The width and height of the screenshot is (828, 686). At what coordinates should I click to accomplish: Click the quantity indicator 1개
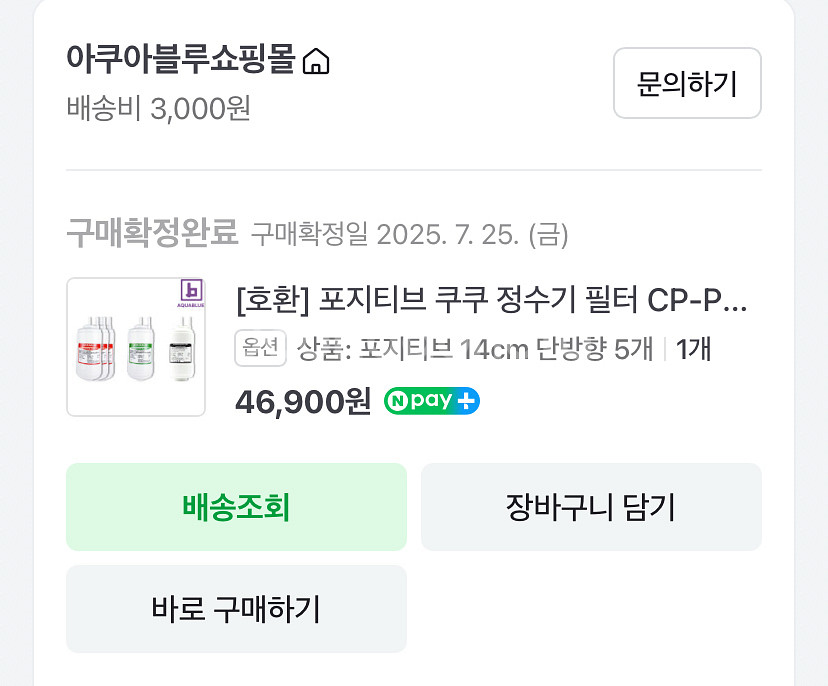pos(695,350)
